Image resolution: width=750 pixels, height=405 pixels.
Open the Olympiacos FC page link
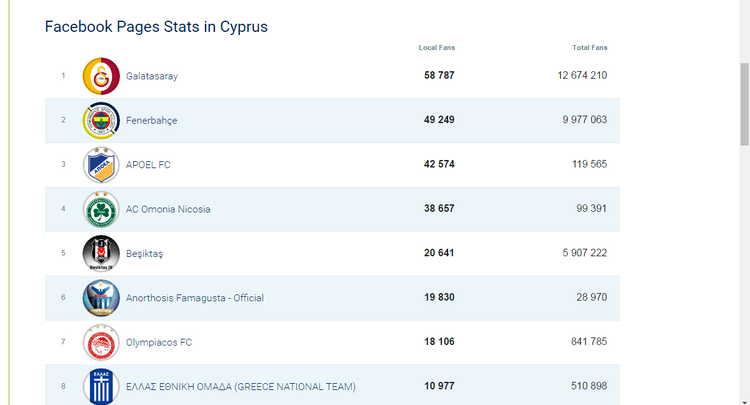[159, 342]
